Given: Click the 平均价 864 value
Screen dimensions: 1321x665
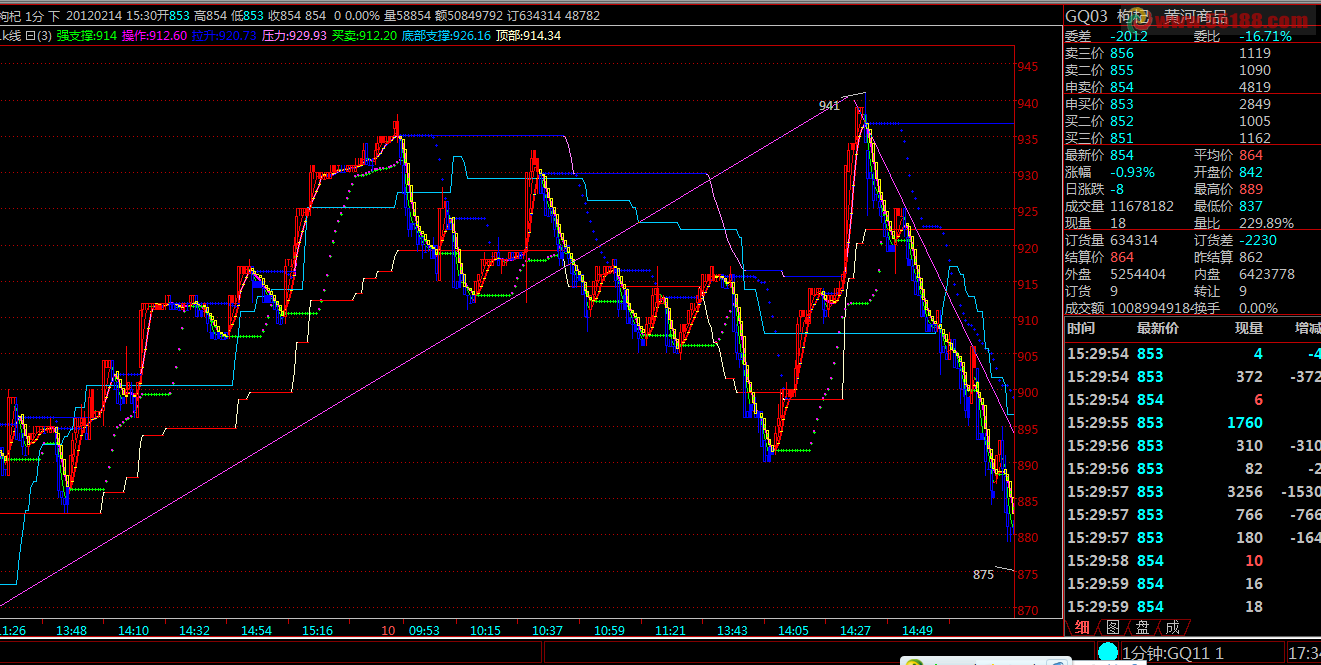Looking at the screenshot, I should coord(1251,155).
